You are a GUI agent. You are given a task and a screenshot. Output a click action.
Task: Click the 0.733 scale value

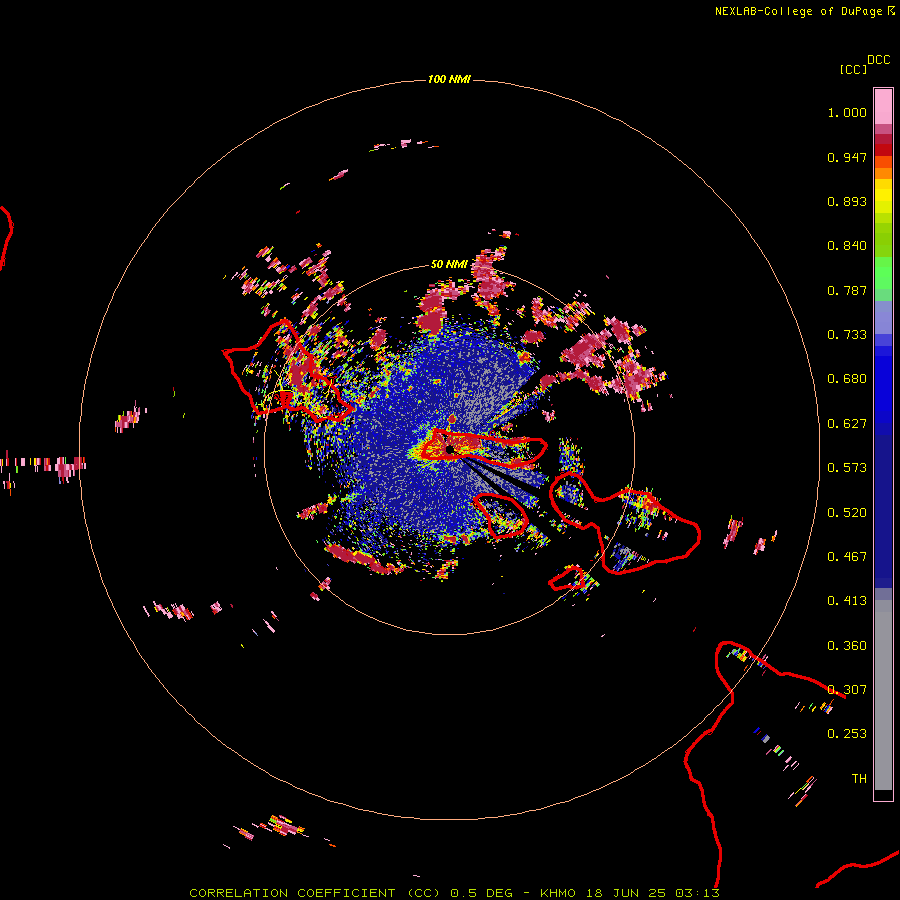[x=847, y=335]
